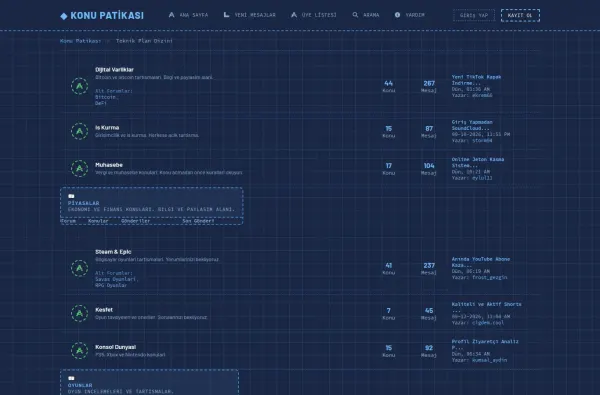The image size is (600, 395).
Task: Click the '237' Mesaj count
Action: coord(429,266)
